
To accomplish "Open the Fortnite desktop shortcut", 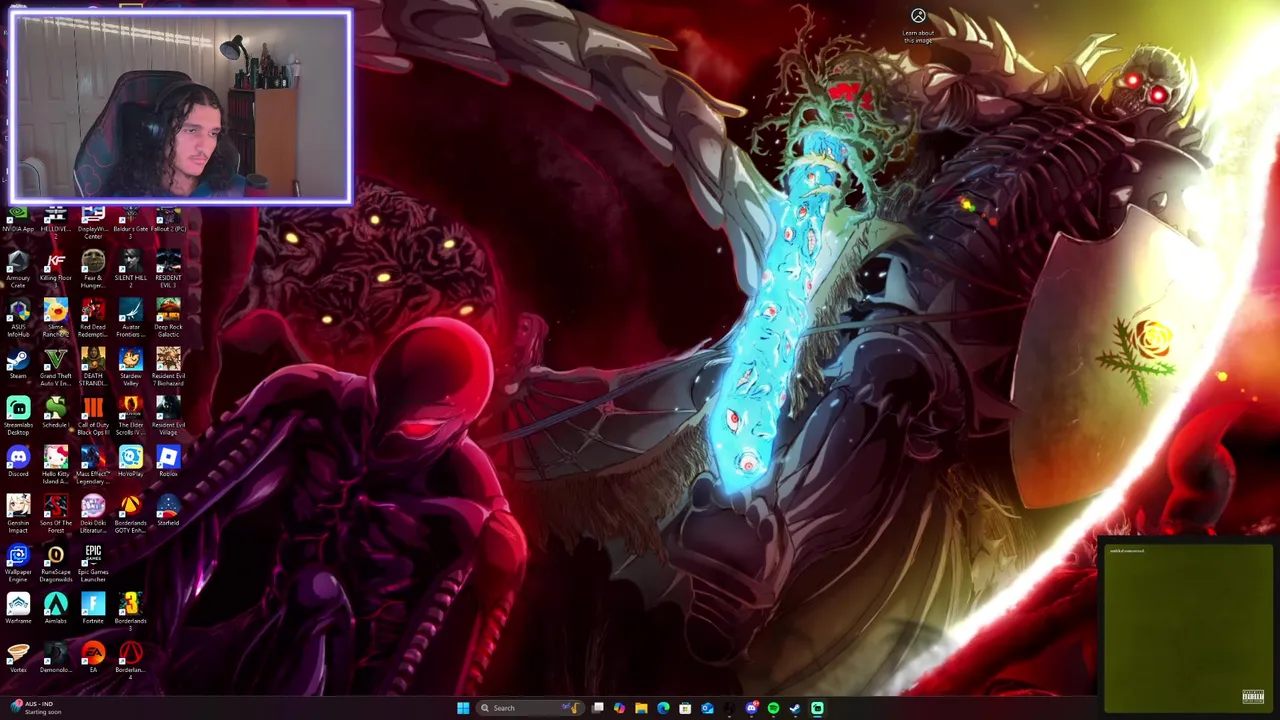I will 93,608.
